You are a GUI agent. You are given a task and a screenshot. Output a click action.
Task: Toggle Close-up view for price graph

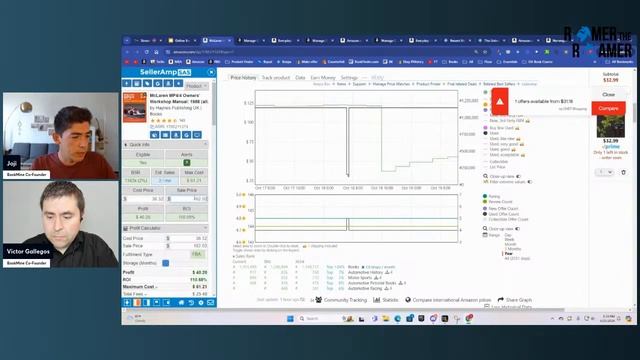(502, 176)
